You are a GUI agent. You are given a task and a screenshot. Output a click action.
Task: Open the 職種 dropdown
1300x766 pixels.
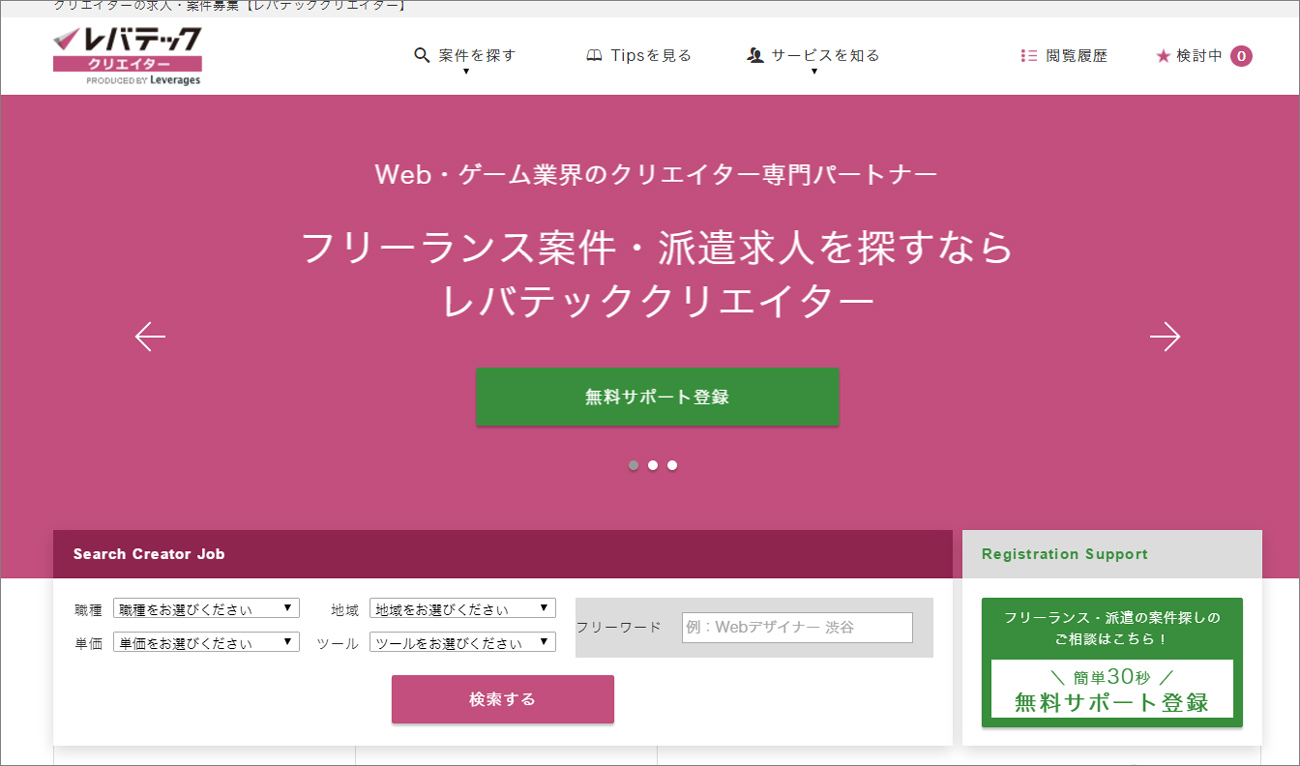coord(206,608)
